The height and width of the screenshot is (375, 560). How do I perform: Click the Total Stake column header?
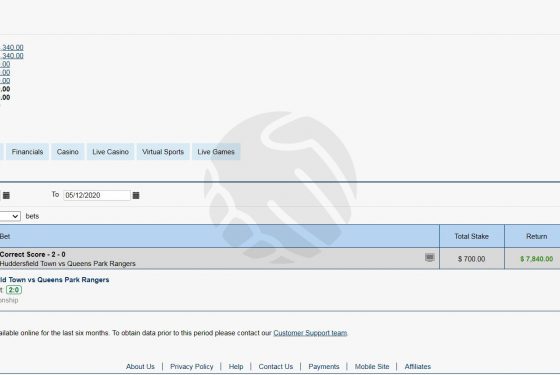tap(471, 236)
